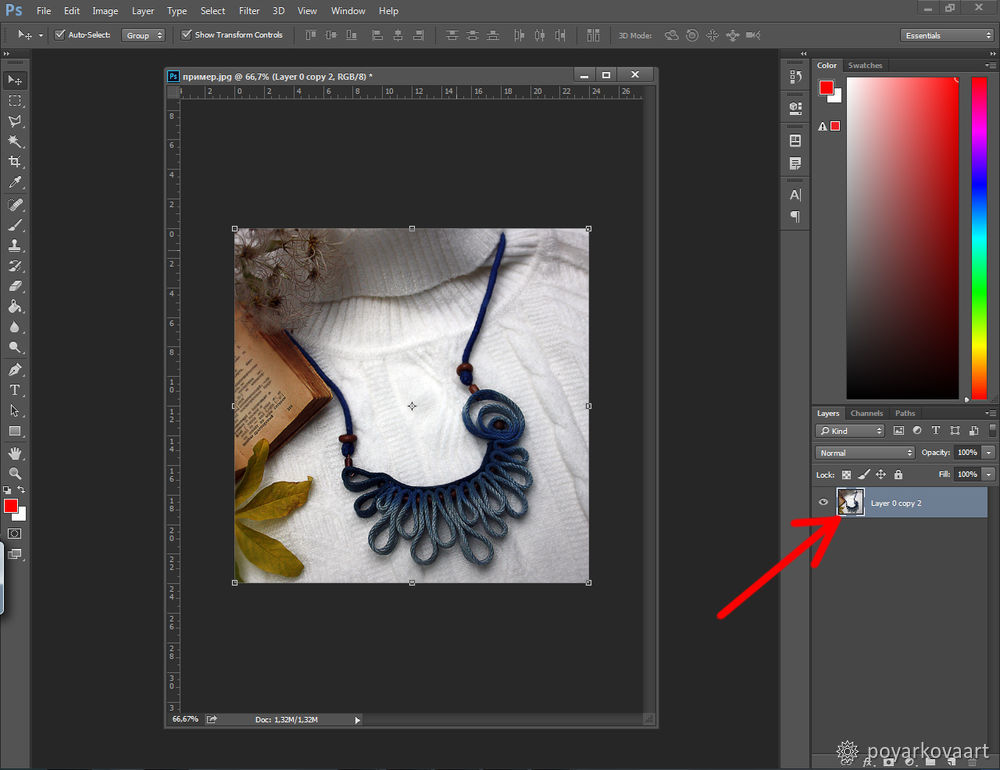Toggle the Auto-Select checkbox
This screenshot has width=1000, height=770.
pyautogui.click(x=60, y=35)
